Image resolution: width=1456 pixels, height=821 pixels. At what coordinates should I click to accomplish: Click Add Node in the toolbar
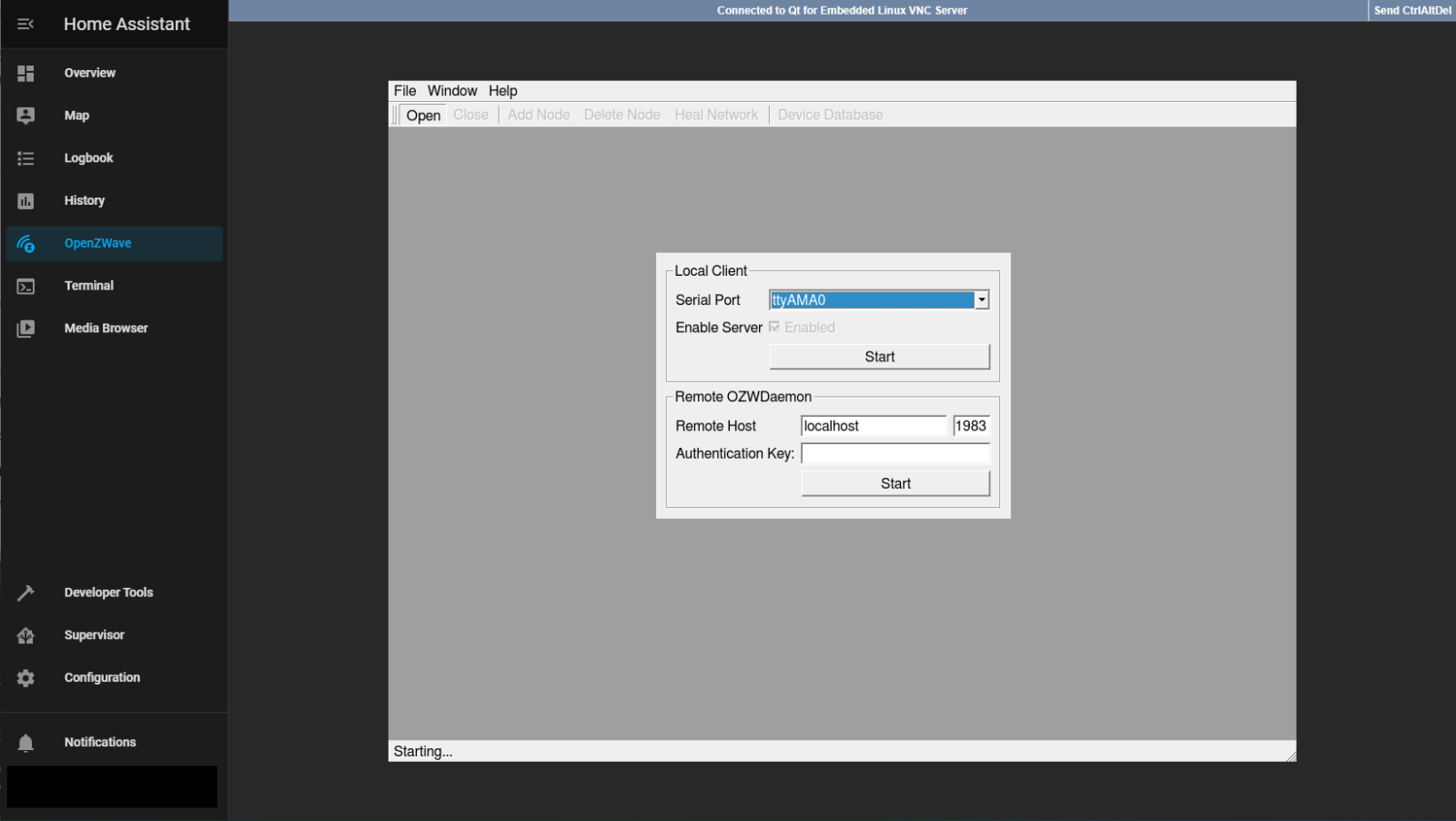[539, 115]
